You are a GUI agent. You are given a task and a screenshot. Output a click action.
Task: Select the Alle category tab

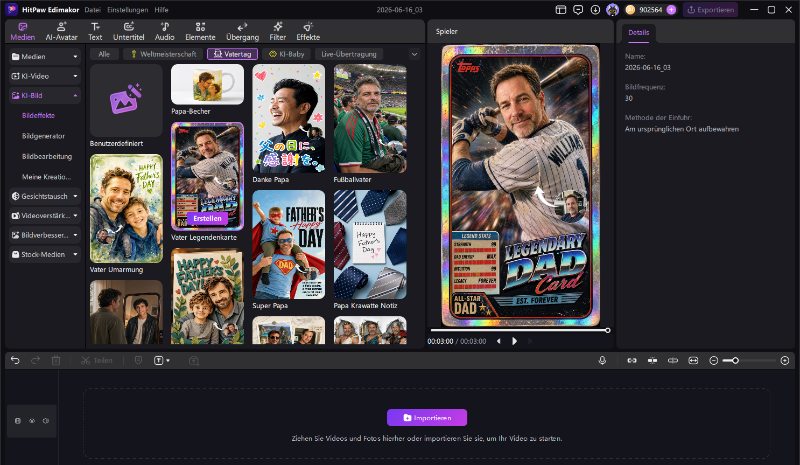click(x=104, y=54)
